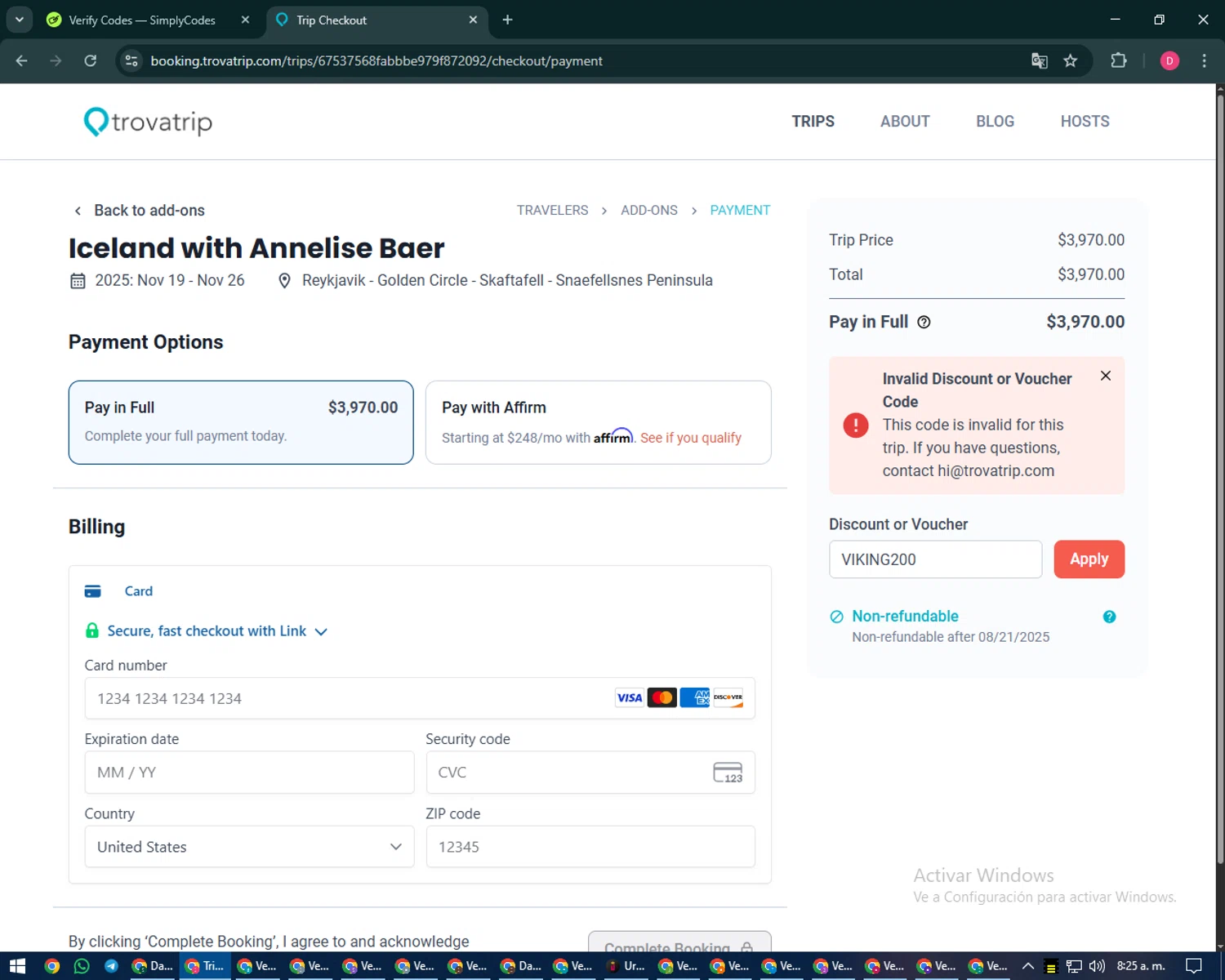Dismiss the Invalid Discount error alert
Image resolution: width=1225 pixels, height=980 pixels.
pos(1106,376)
